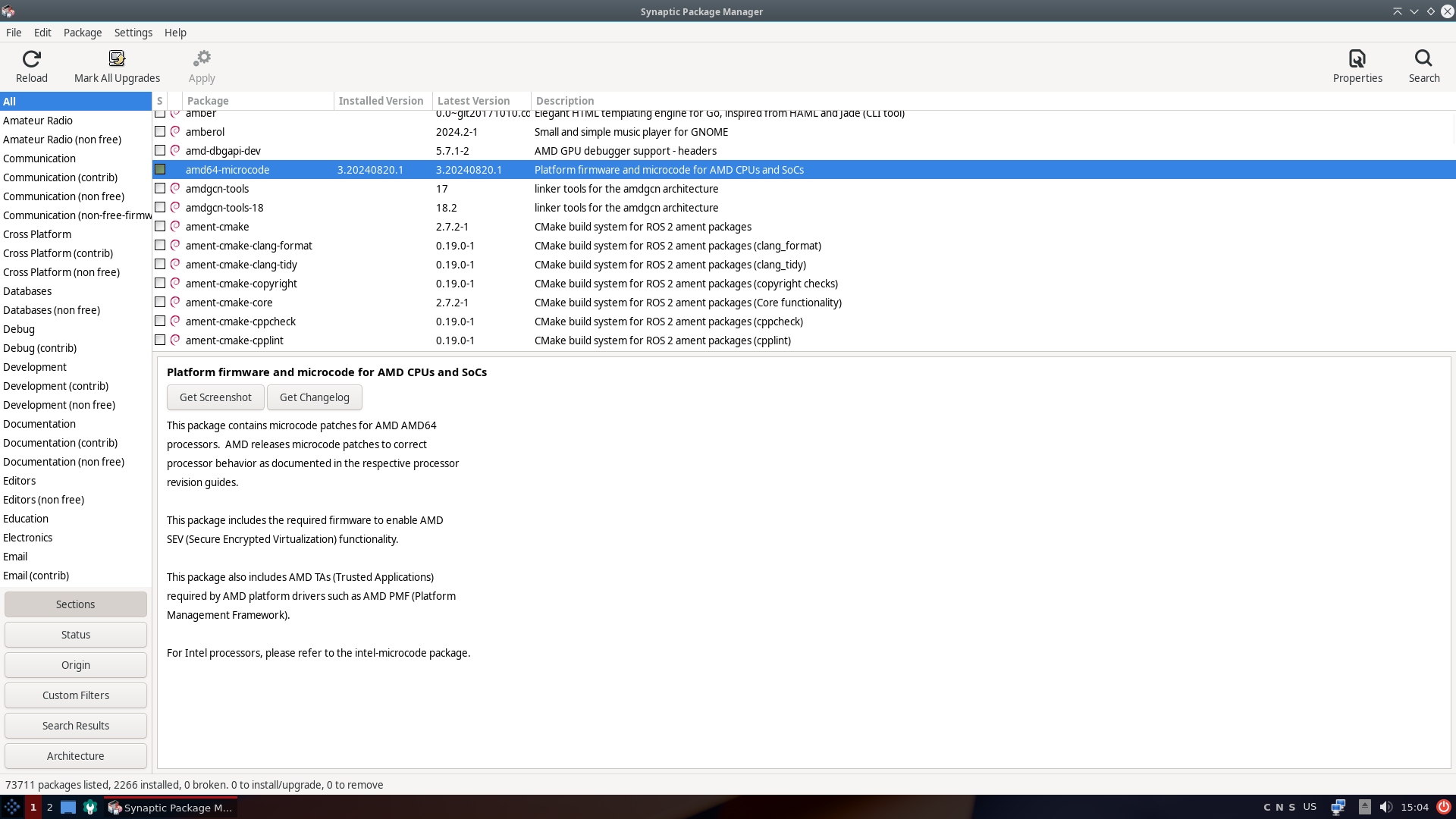Open the Package menu
The height and width of the screenshot is (819, 1456).
[x=83, y=33]
